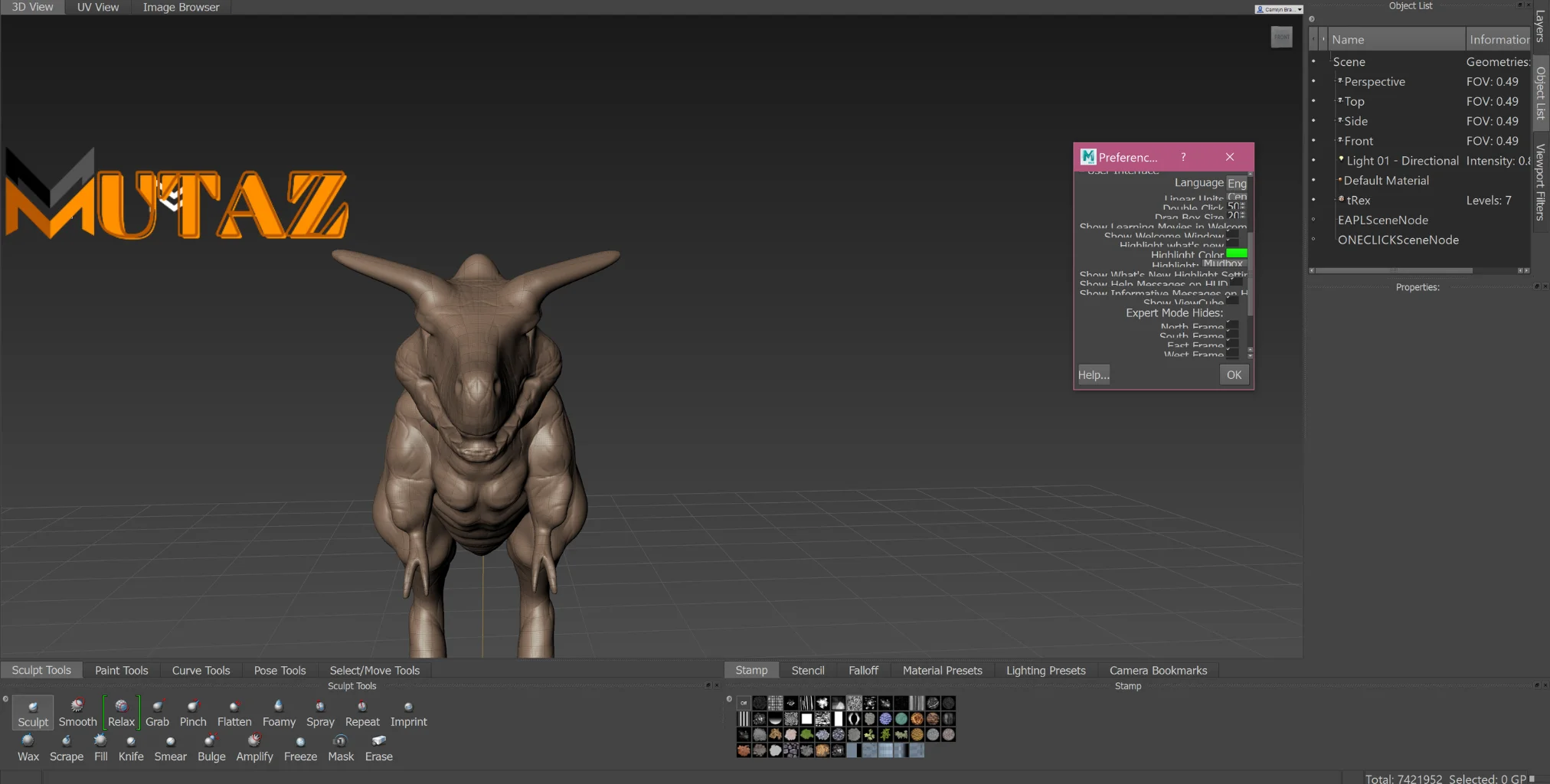Select the Flatten sculpt tool
The width and height of the screenshot is (1550, 784).
click(234, 713)
